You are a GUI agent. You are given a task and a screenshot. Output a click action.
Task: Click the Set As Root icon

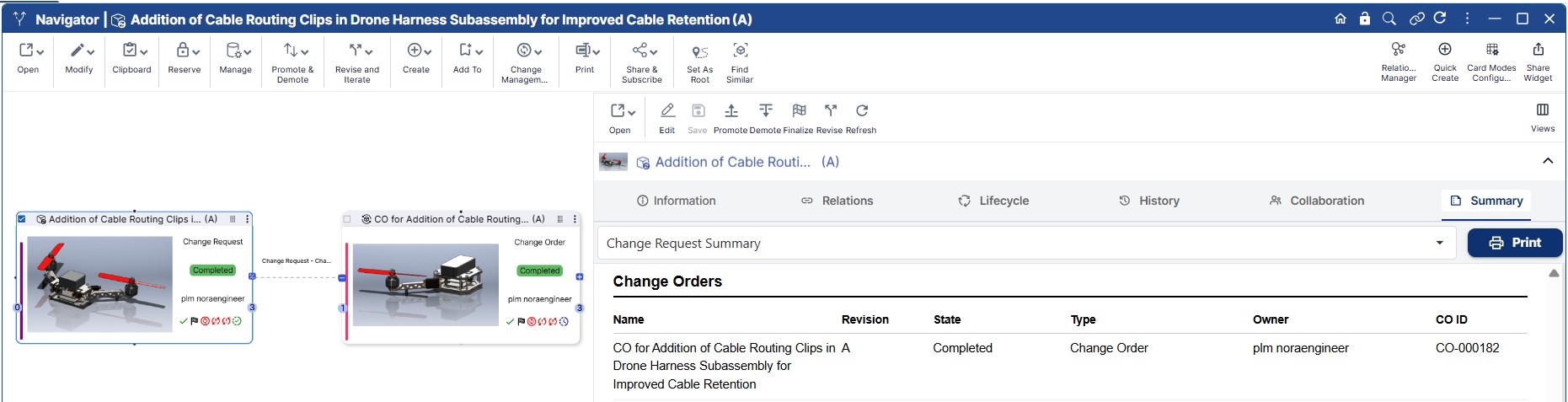click(699, 52)
